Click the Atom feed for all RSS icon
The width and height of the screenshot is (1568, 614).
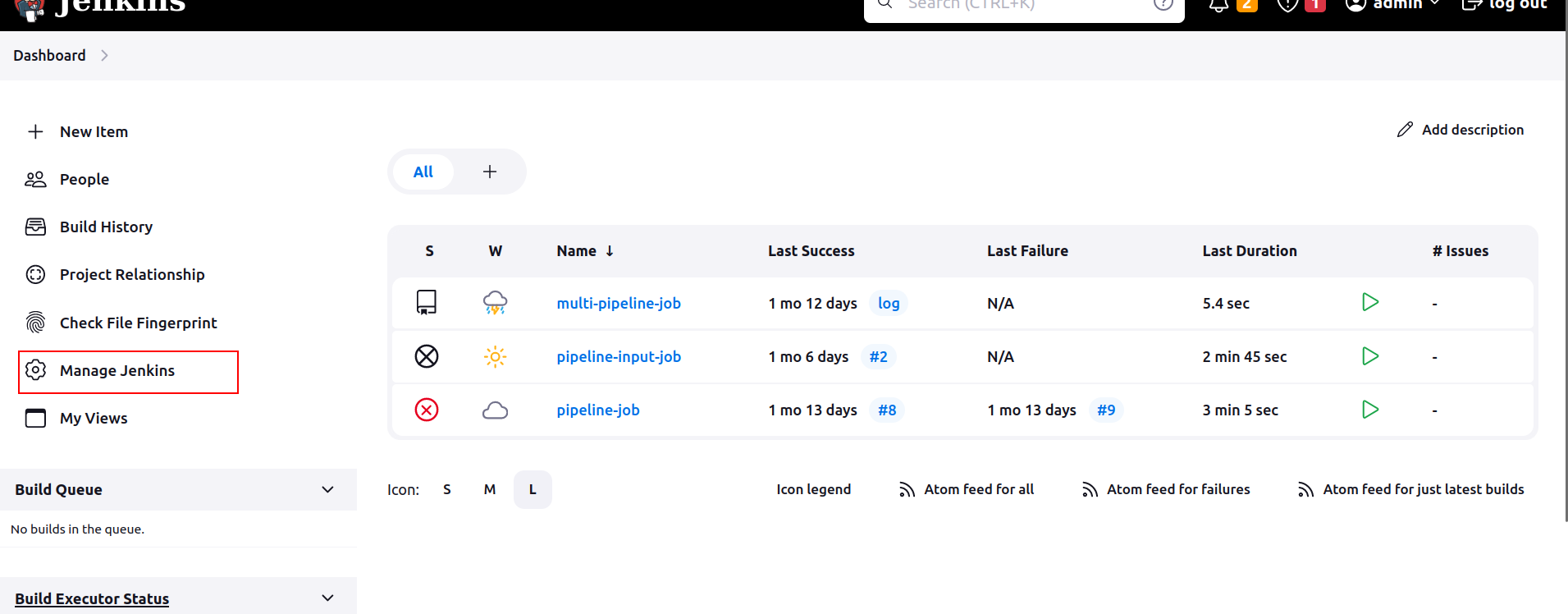click(907, 489)
